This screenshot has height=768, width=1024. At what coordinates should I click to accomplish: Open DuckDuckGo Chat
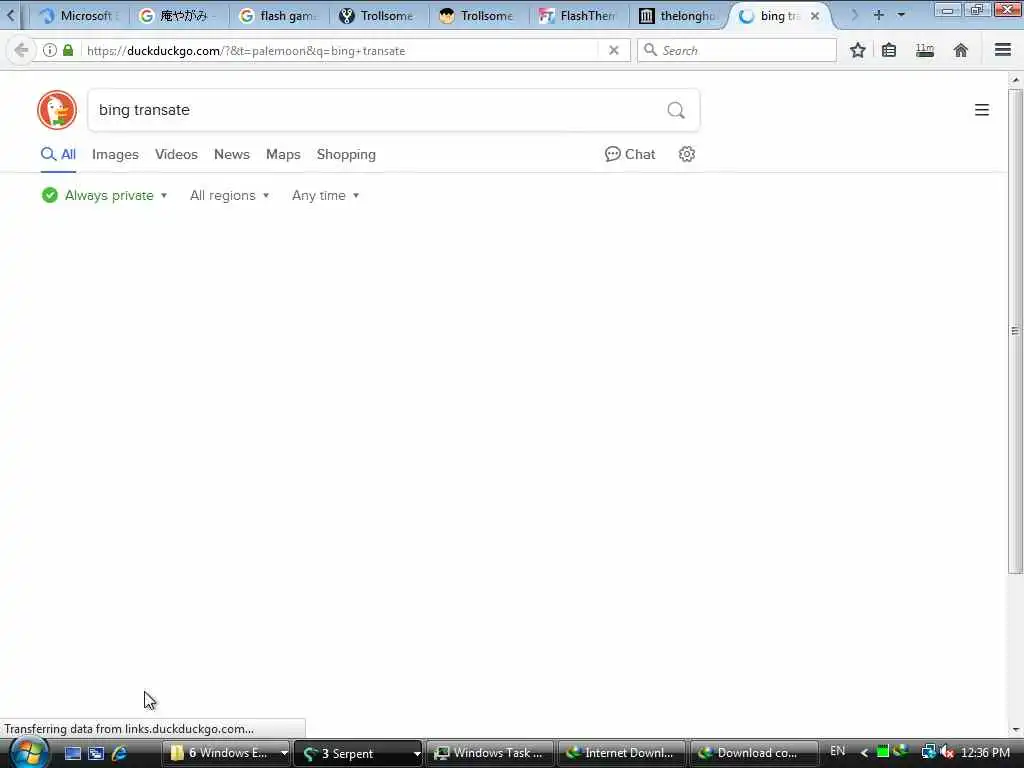[x=630, y=154]
